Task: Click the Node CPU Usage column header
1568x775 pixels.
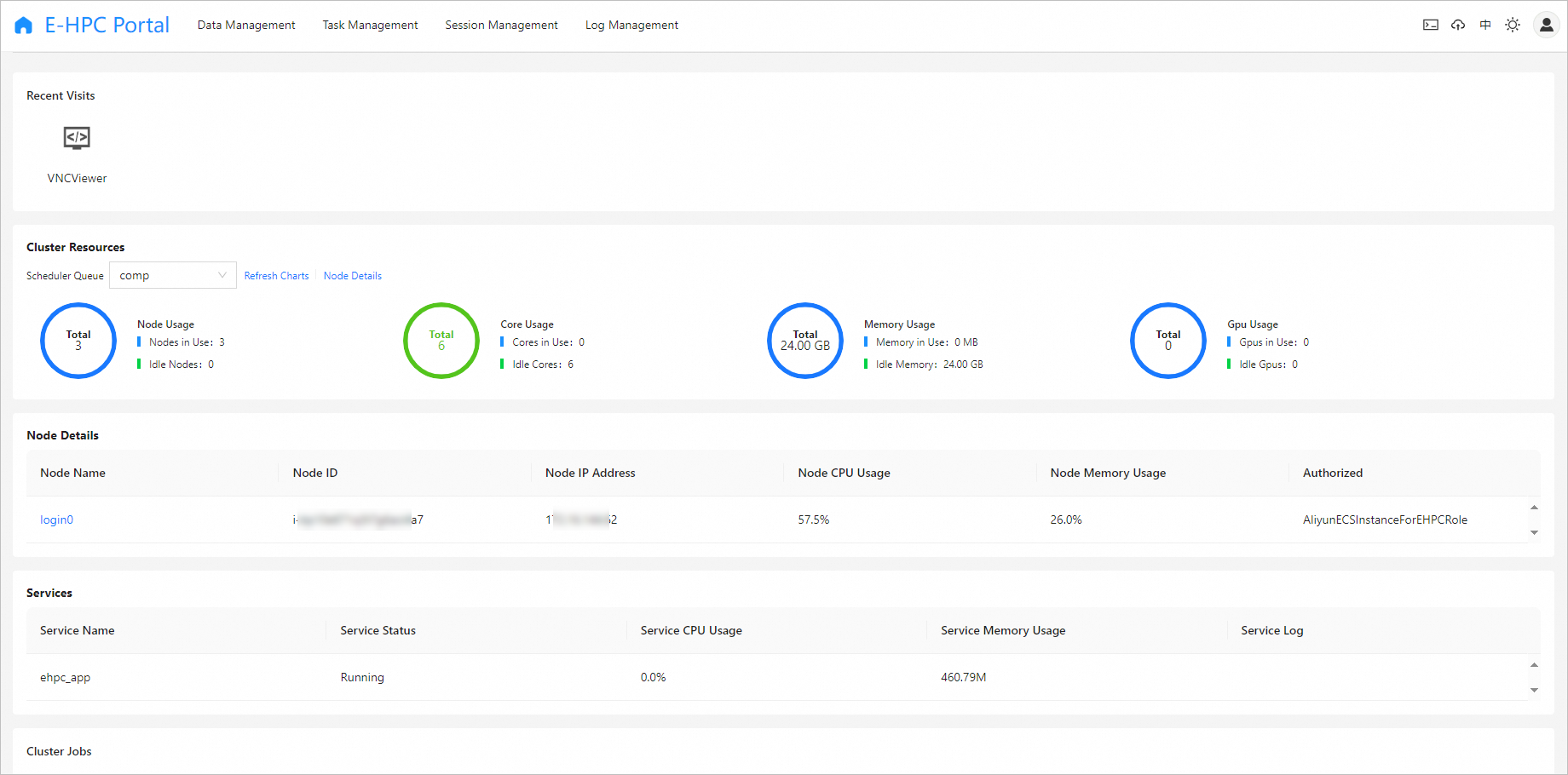Action: [x=844, y=473]
